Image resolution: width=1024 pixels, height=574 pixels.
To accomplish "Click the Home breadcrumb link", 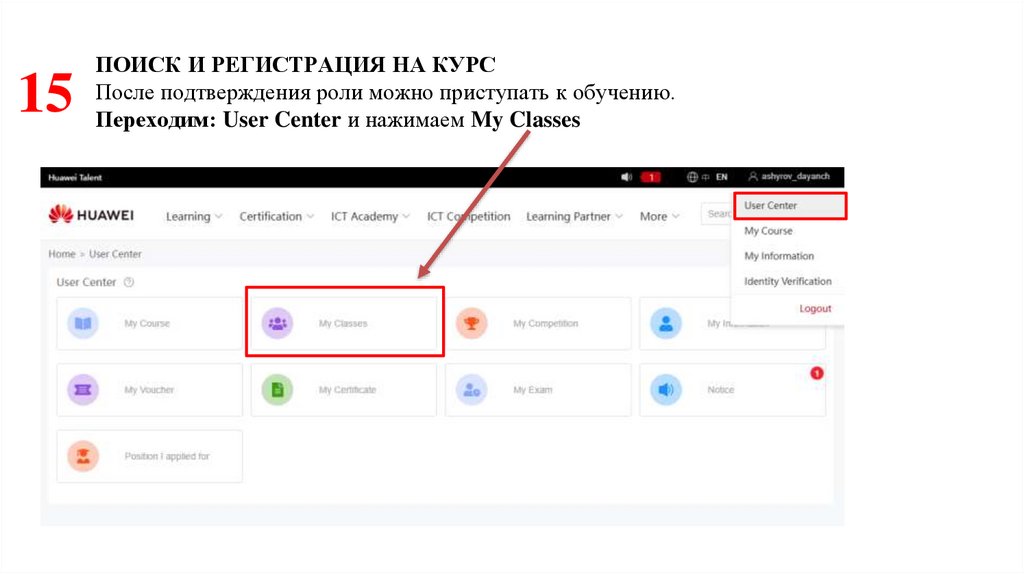I will 61,254.
